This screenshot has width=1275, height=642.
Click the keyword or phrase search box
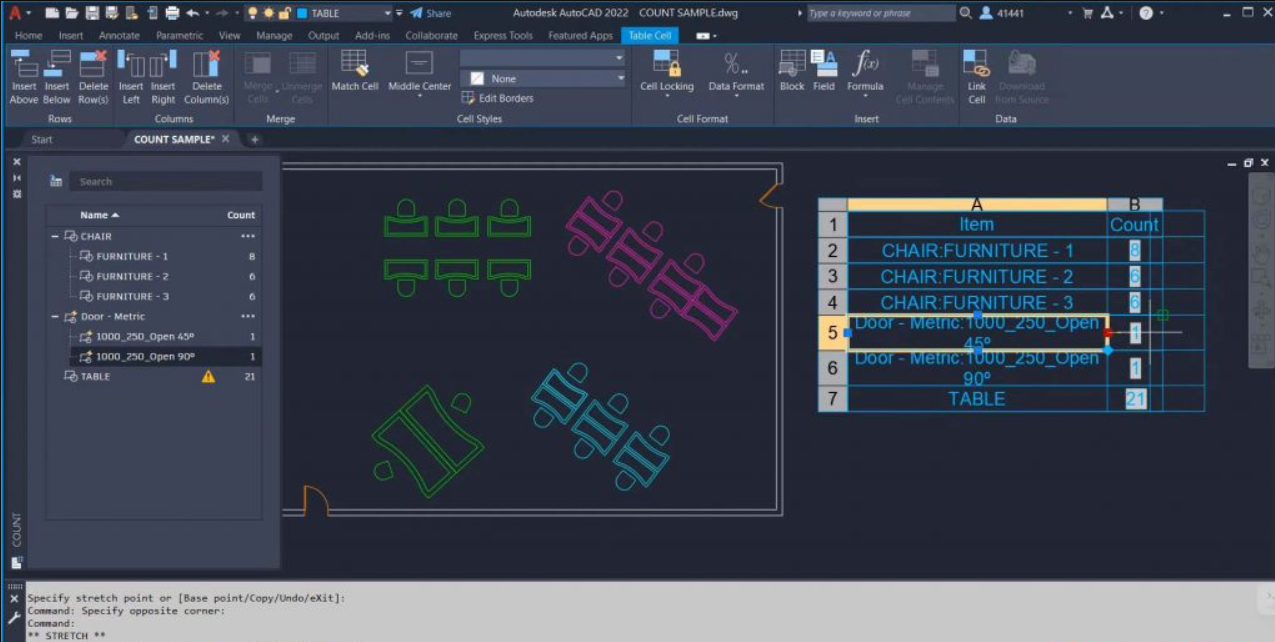880,13
